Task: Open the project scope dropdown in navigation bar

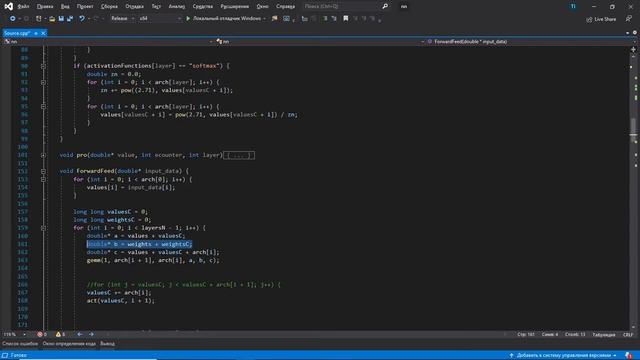Action: click(x=109, y=42)
